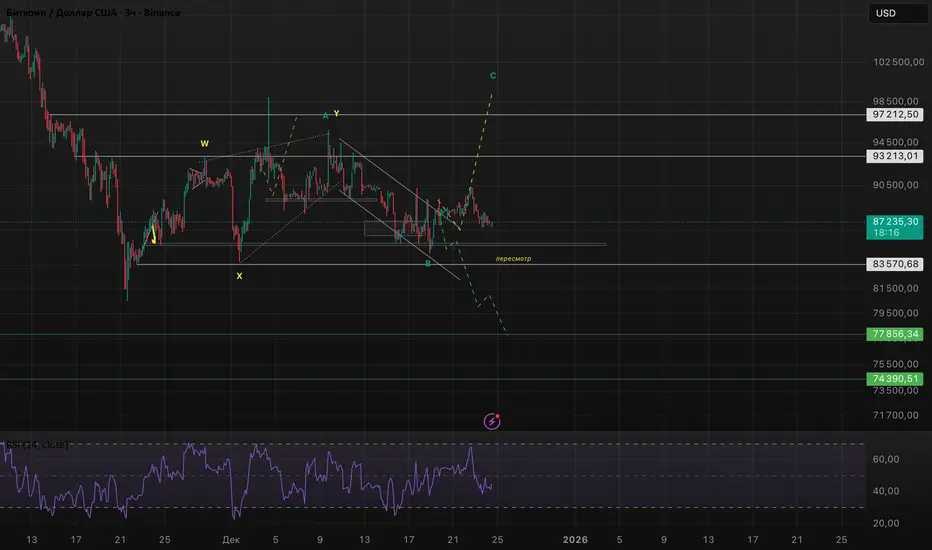Click the RSI 20,00 scale value
The width and height of the screenshot is (932, 550).
(x=886, y=523)
